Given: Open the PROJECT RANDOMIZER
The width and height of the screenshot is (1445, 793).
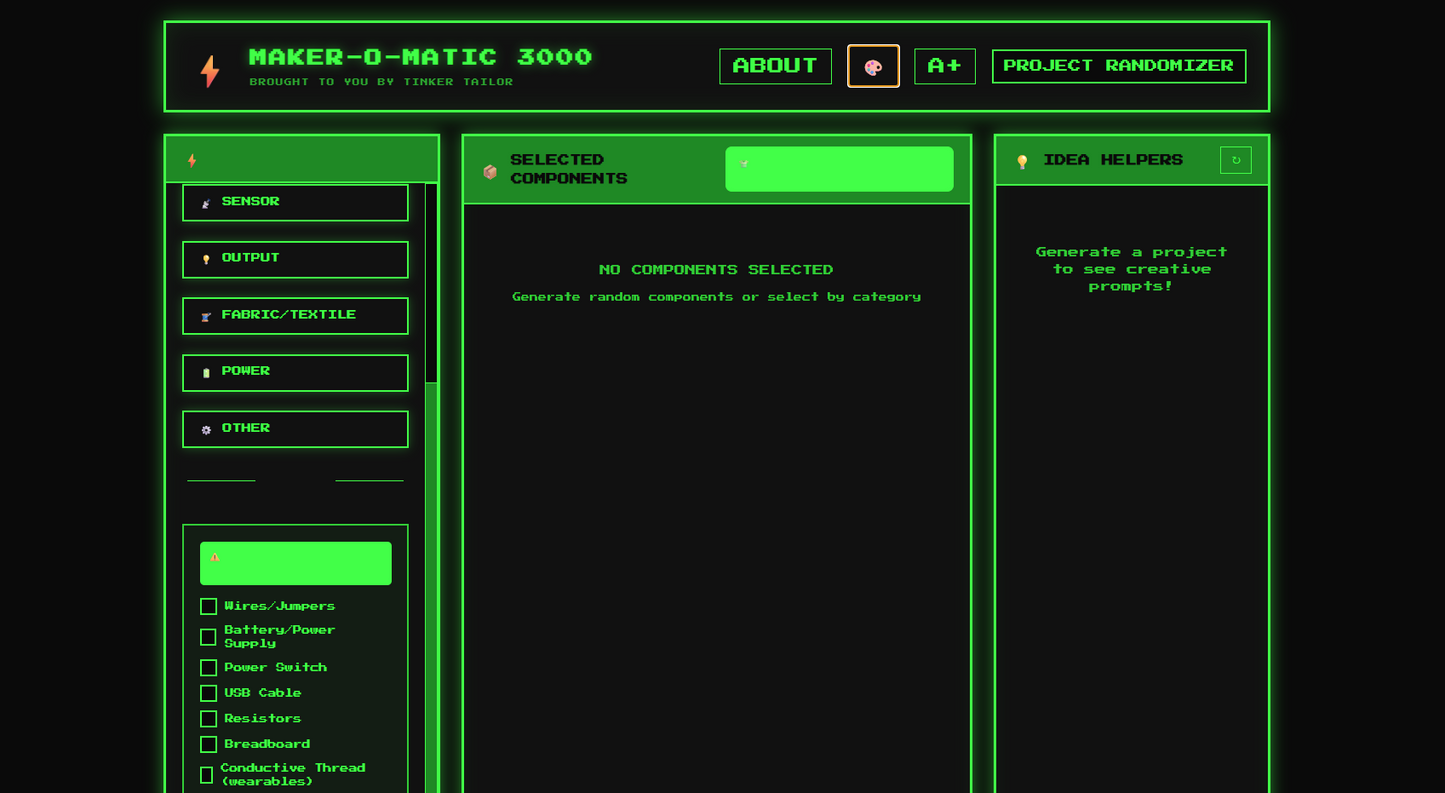Looking at the screenshot, I should pos(1117,66).
